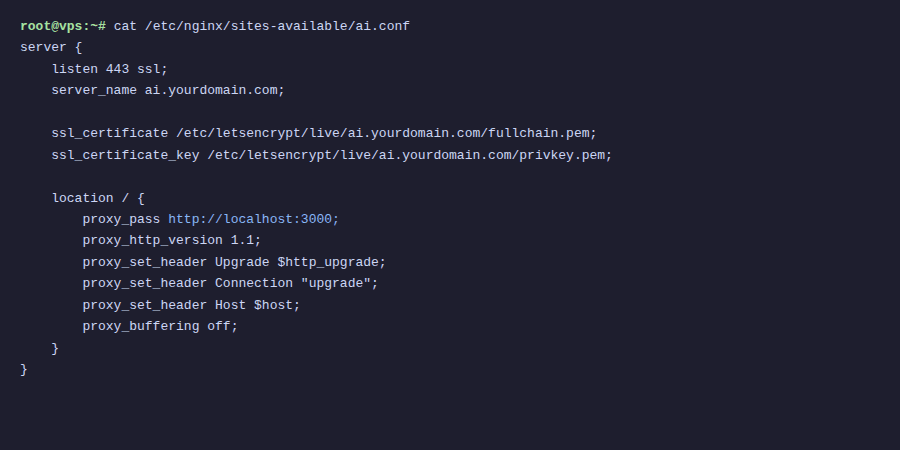
Task: Click the http://localhost:3000 proxy URL
Action: click(x=254, y=219)
